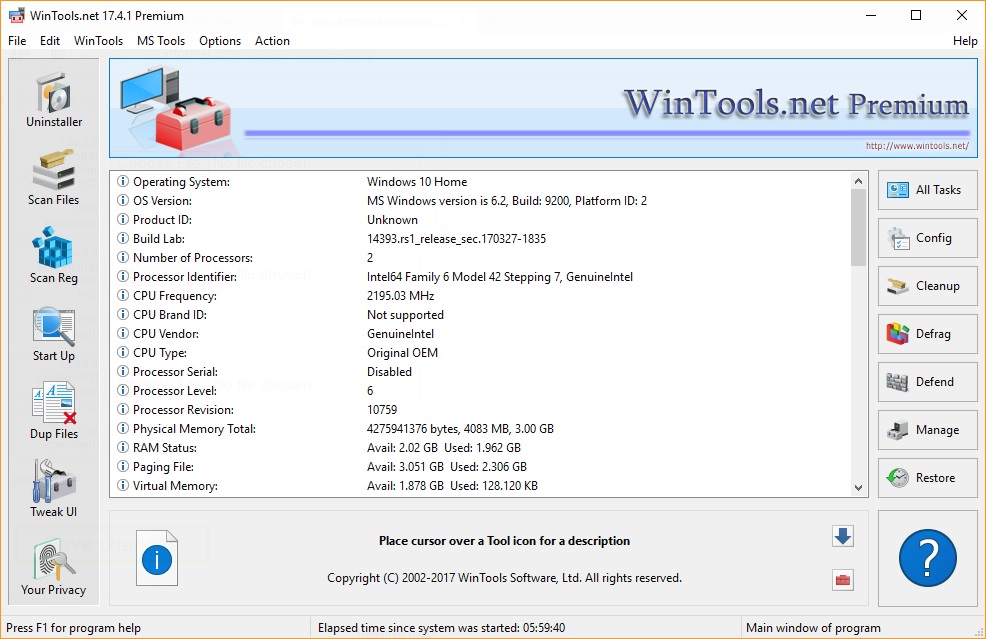Image resolution: width=986 pixels, height=639 pixels.
Task: Maximize the WinTools.net window
Action: tap(916, 16)
